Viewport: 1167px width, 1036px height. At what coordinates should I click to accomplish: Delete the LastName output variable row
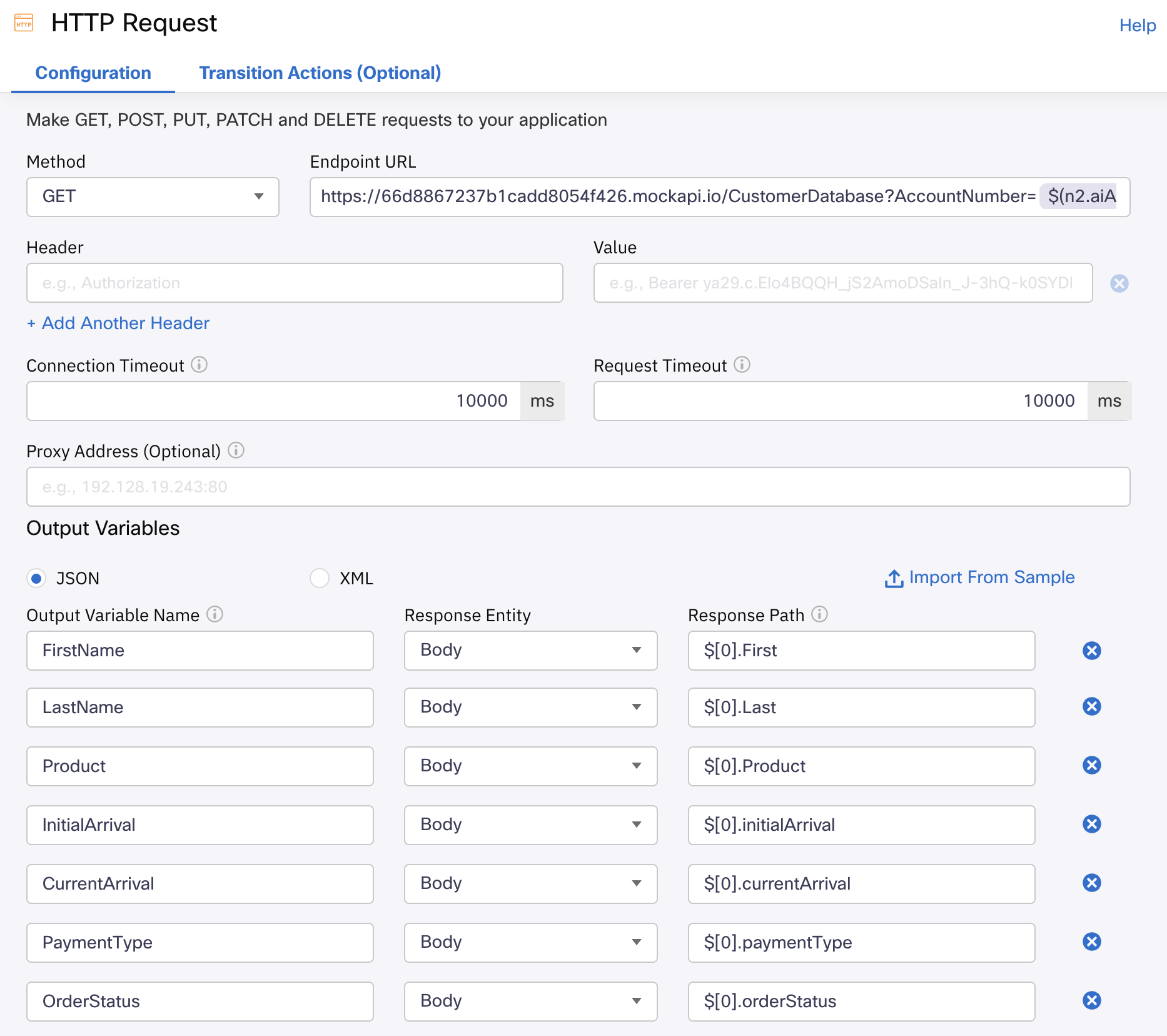pos(1092,706)
